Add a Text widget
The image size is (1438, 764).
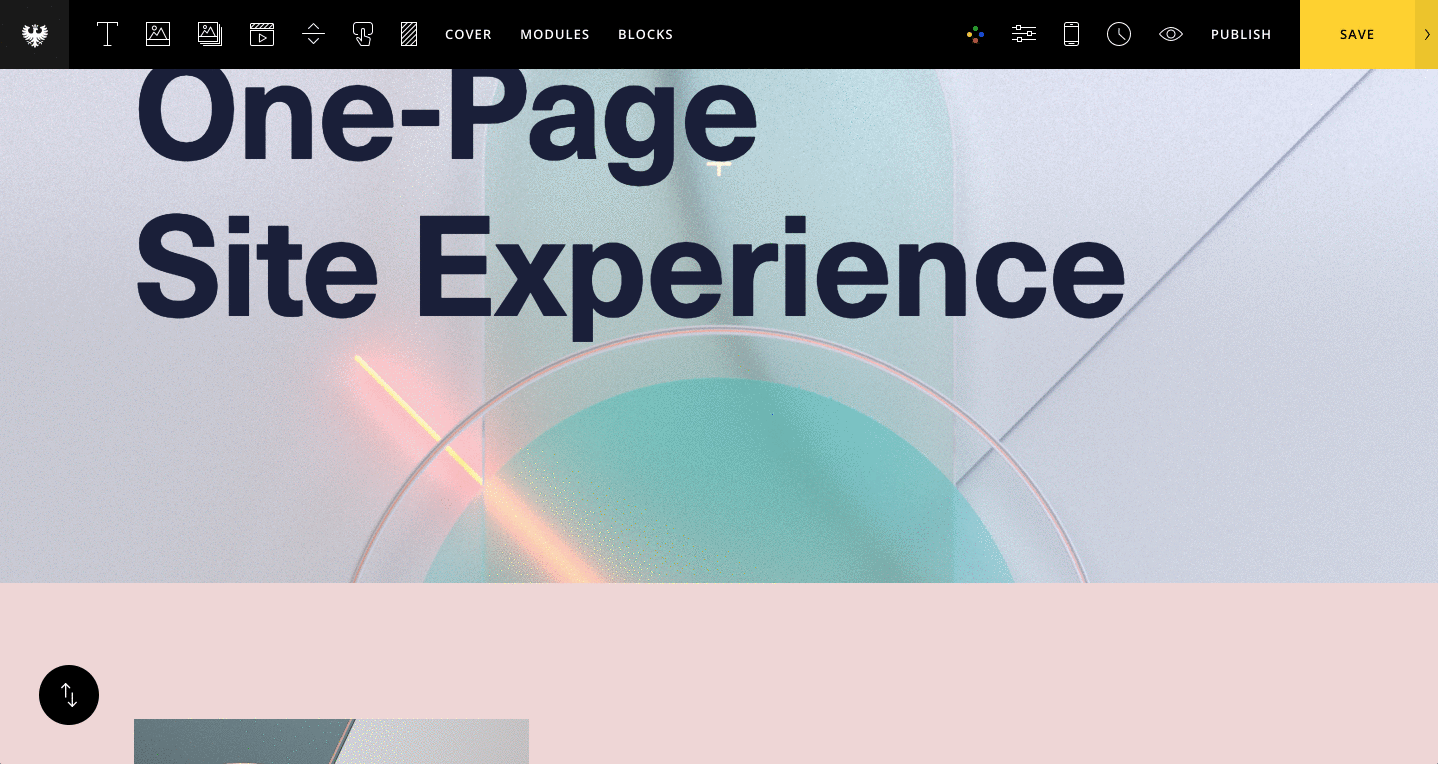[x=107, y=34]
